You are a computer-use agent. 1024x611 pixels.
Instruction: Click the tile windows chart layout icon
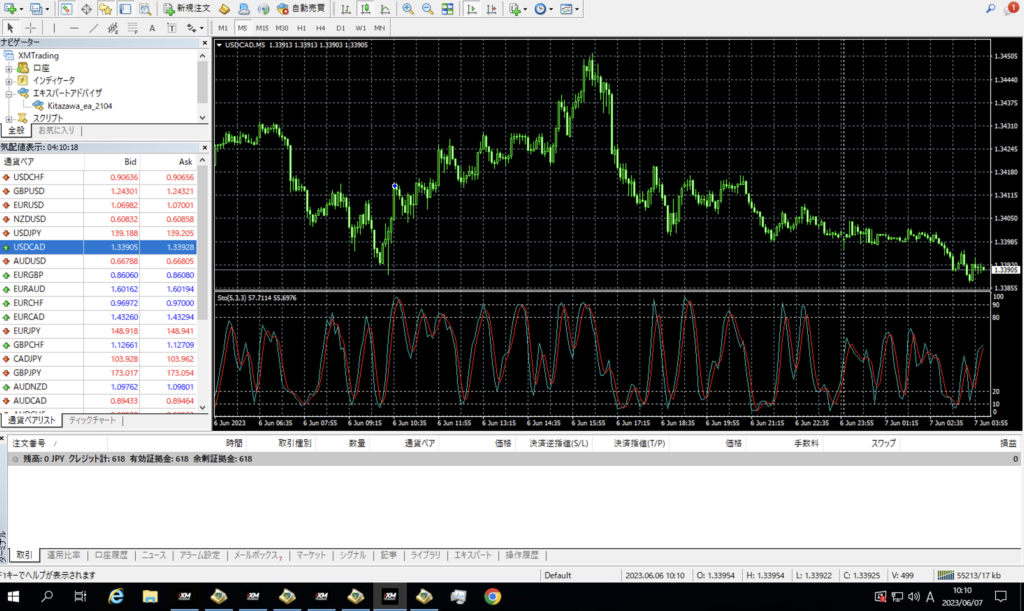[449, 9]
